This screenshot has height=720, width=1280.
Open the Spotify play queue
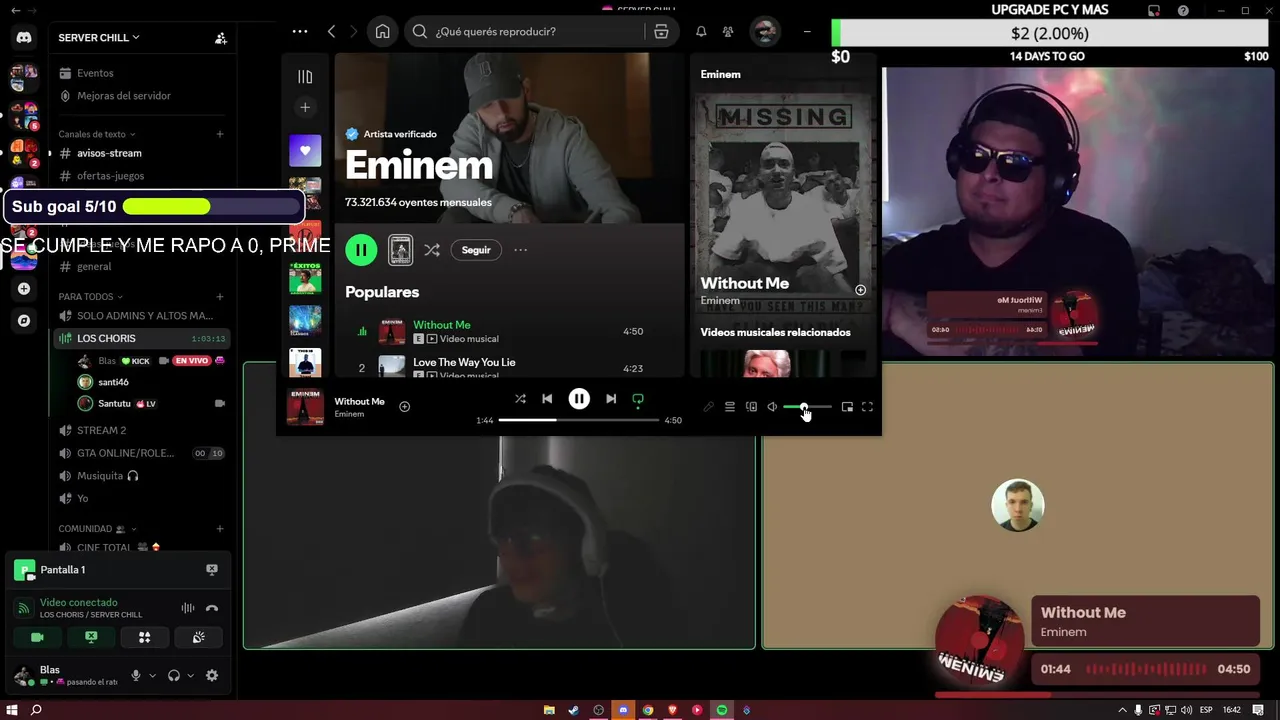730,407
